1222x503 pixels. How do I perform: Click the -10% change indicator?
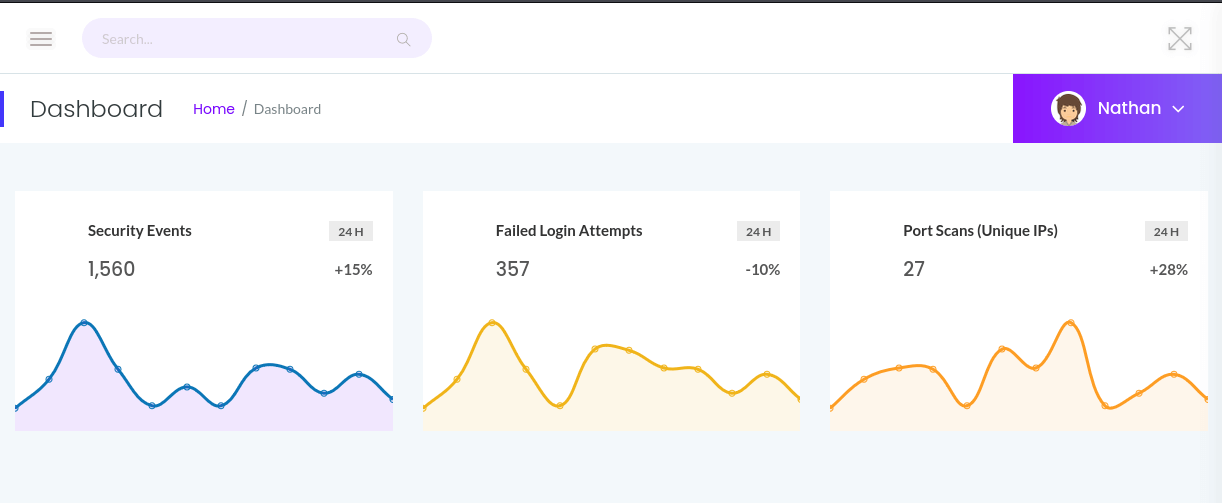pos(763,270)
